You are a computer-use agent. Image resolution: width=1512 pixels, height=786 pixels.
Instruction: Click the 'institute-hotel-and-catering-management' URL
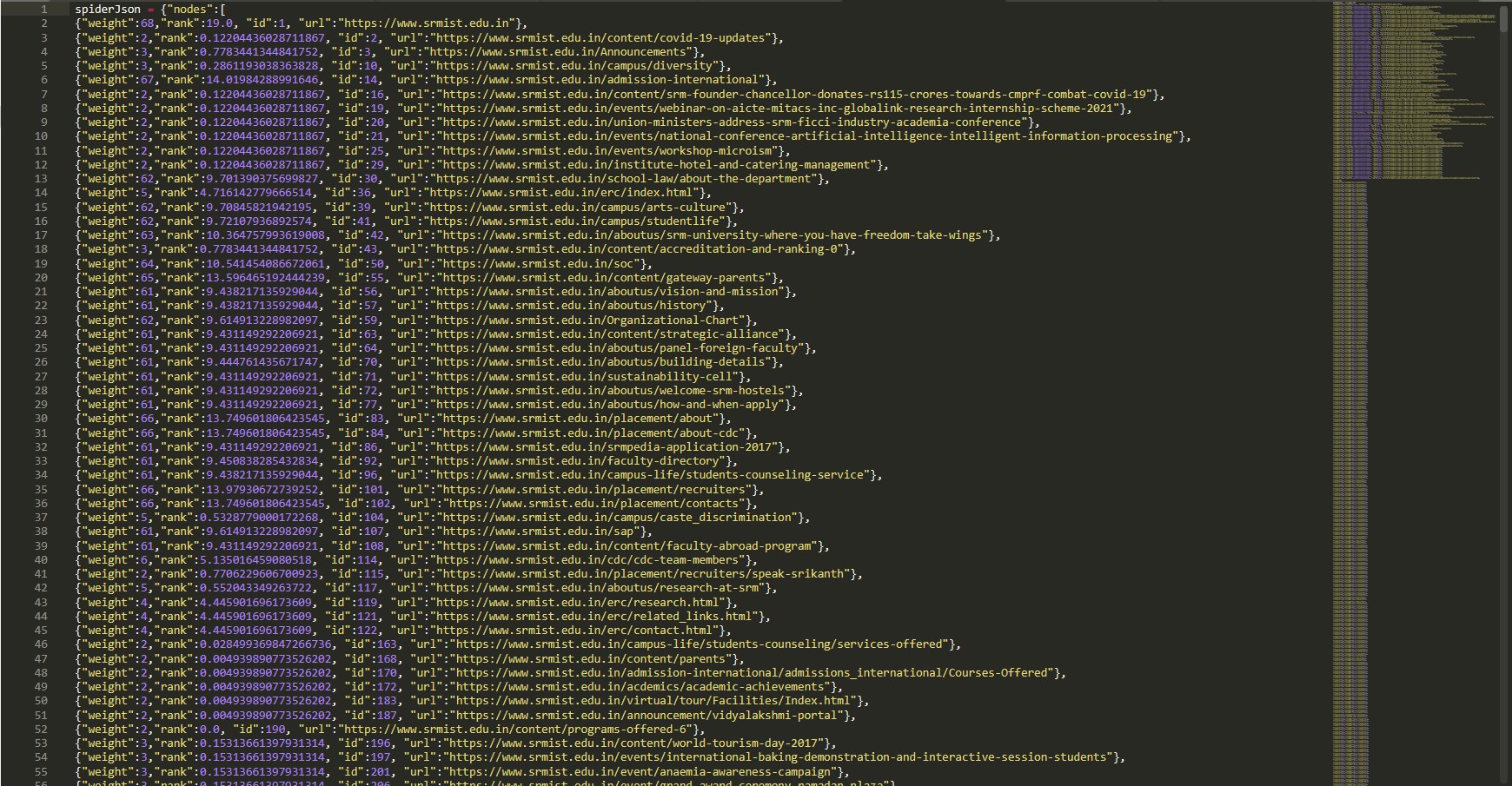(x=656, y=165)
